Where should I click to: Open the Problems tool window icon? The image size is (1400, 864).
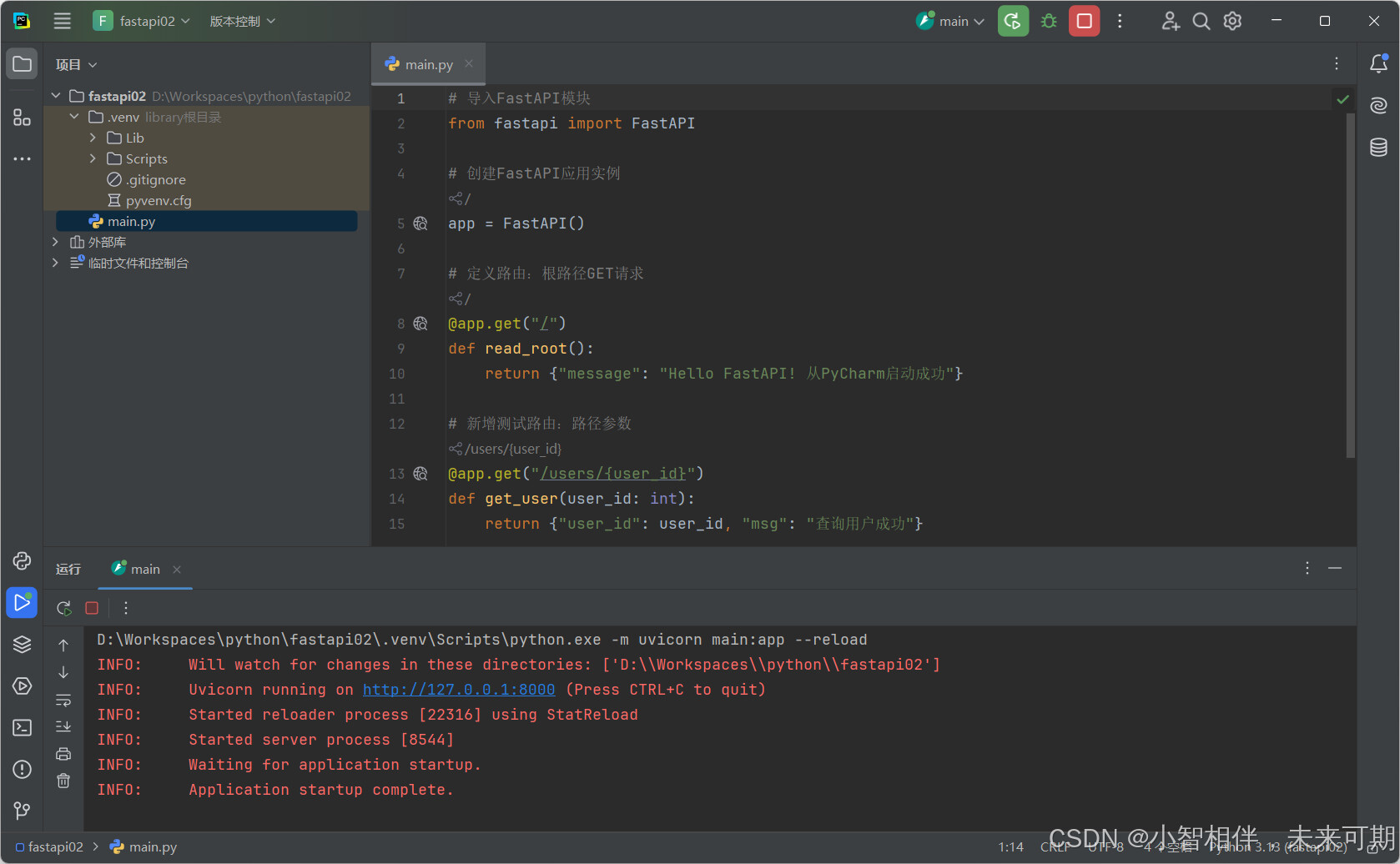coord(22,769)
